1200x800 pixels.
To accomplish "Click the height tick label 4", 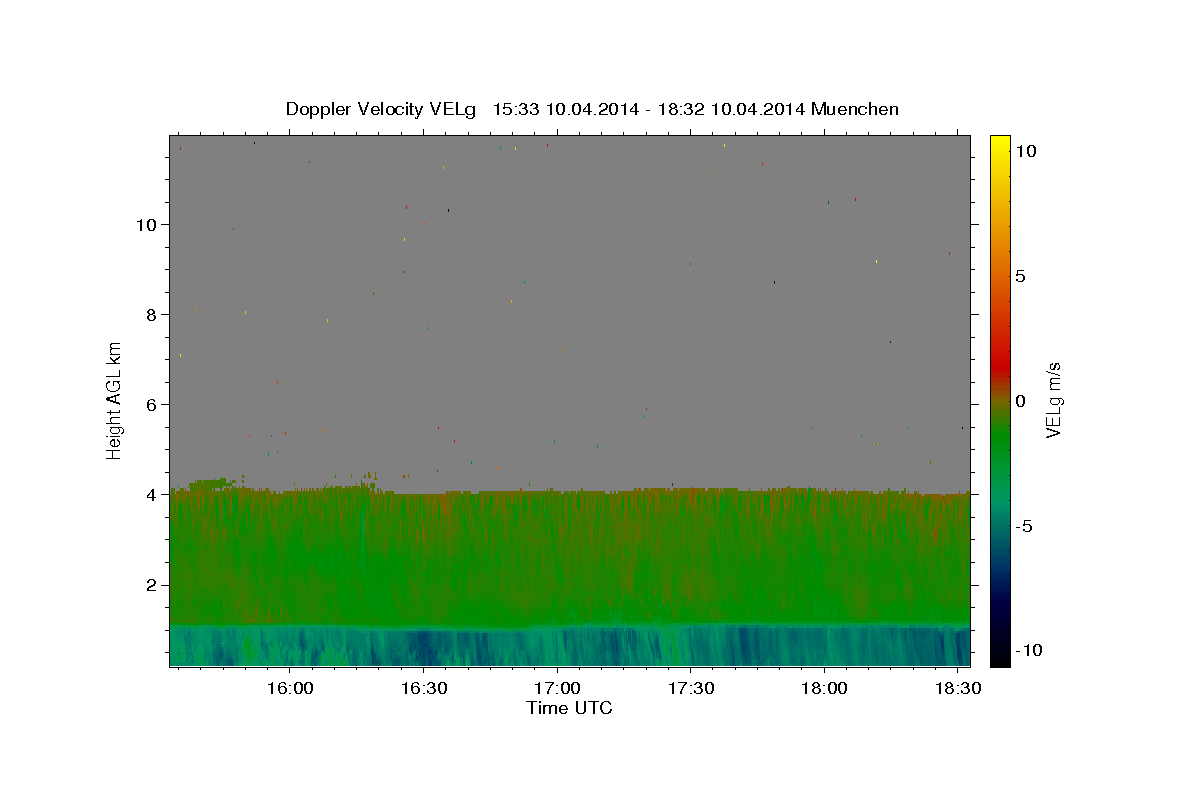I will [153, 494].
